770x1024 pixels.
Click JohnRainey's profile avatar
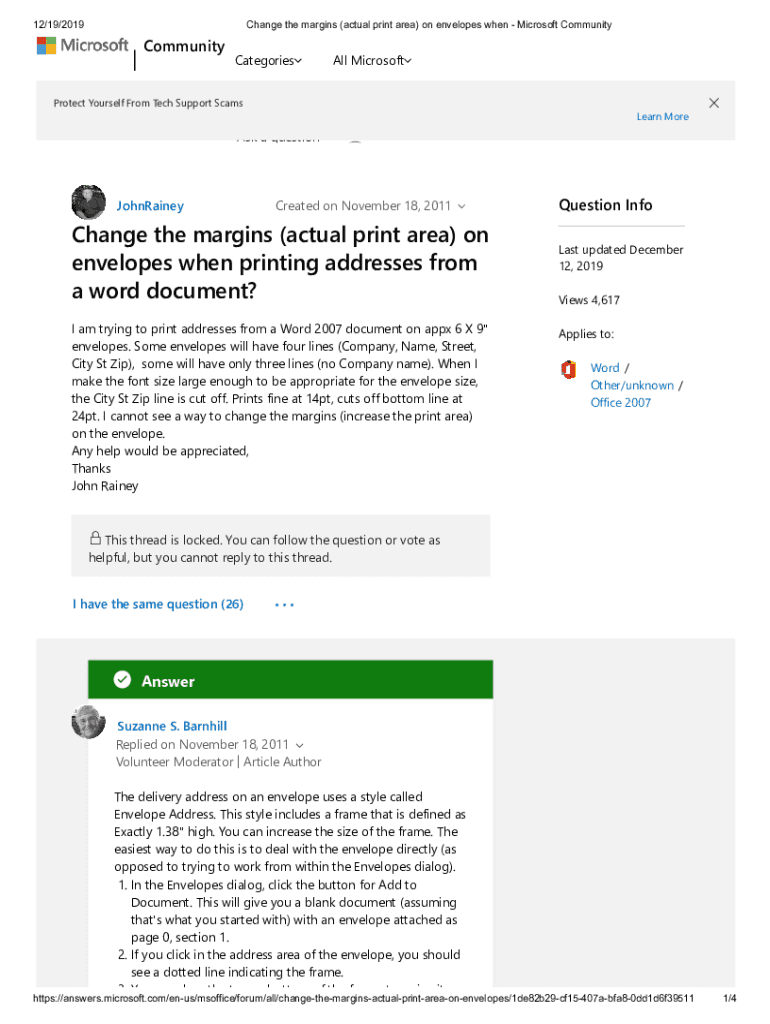coord(88,203)
